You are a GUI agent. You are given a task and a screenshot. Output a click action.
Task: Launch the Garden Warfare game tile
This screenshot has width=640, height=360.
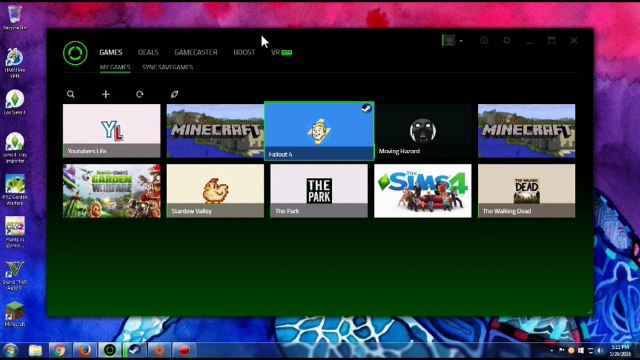111,191
